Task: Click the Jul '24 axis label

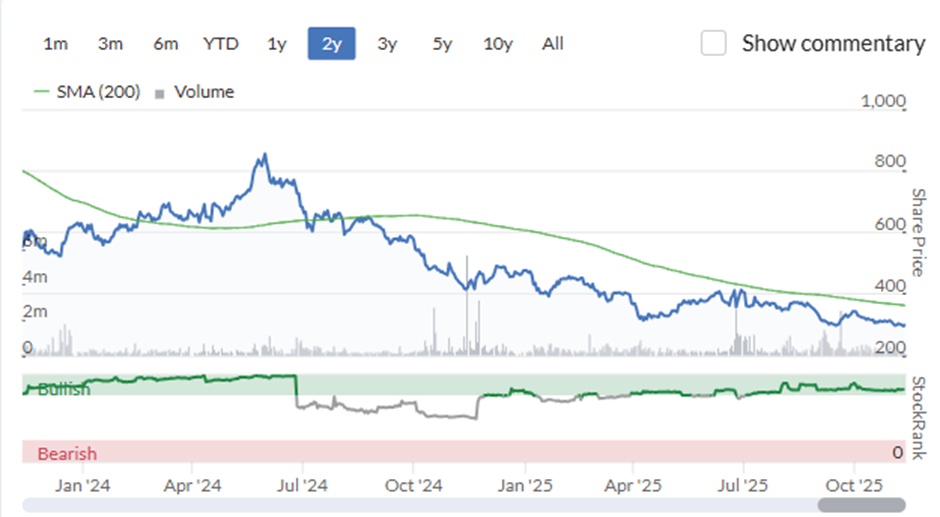Action: [302, 485]
